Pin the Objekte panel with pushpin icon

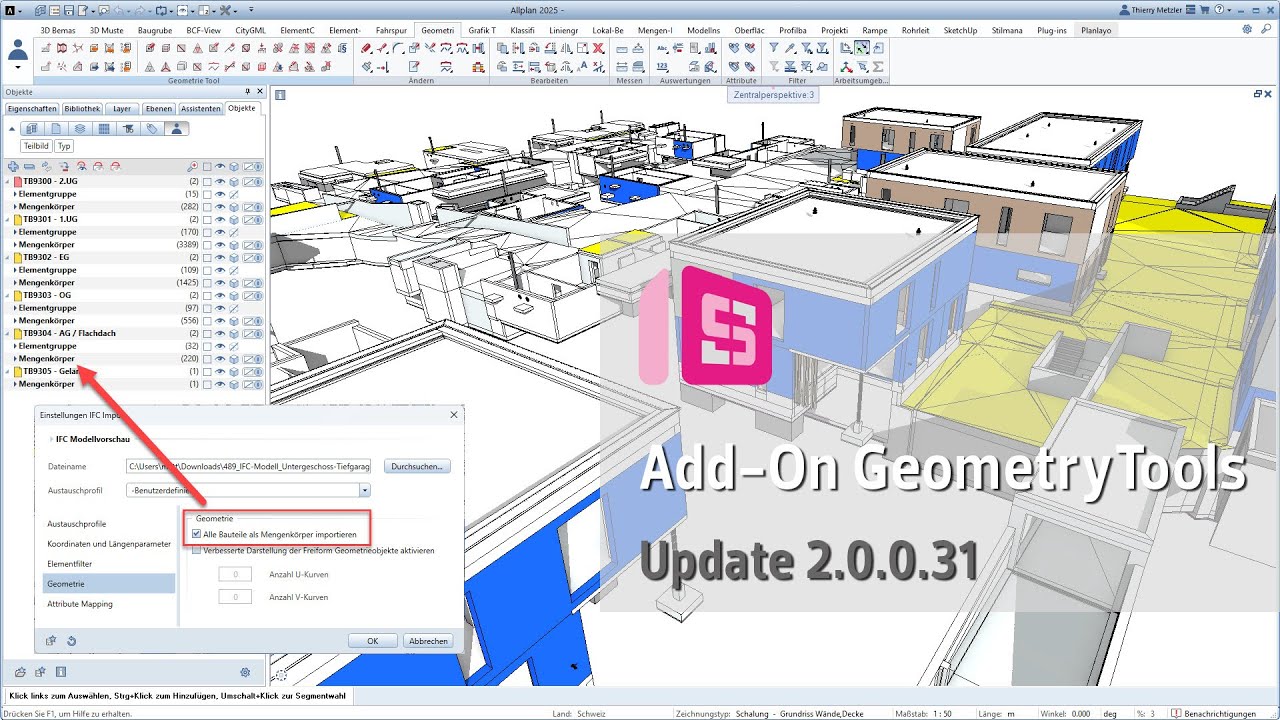click(x=248, y=91)
